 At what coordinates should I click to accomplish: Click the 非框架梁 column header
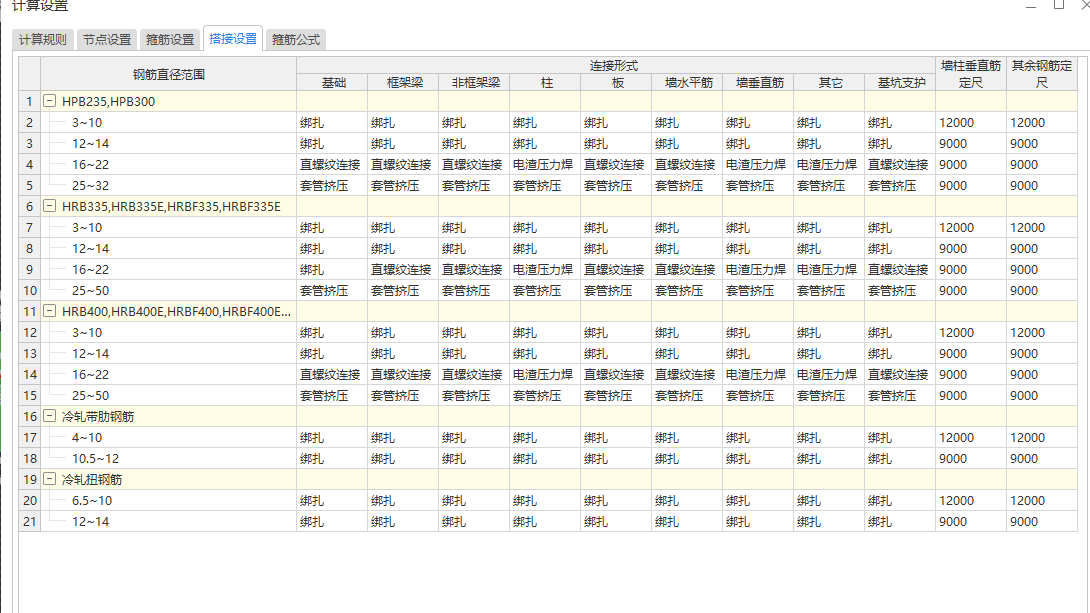coord(475,83)
